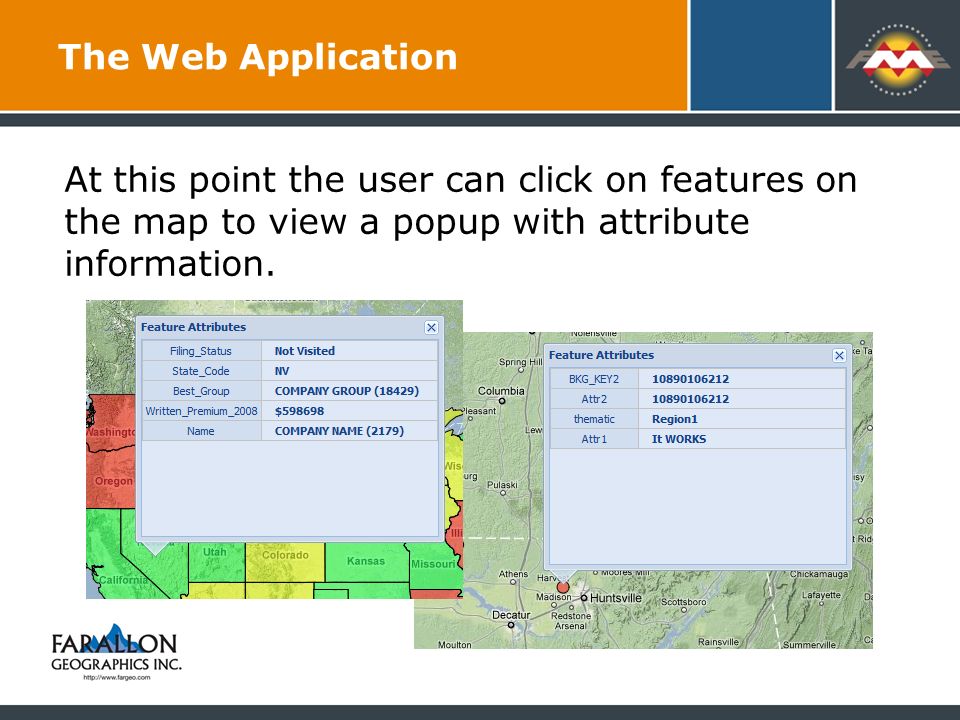Screen dimensions: 960x720
Task: Select the Name attribute label
Action: [201, 431]
